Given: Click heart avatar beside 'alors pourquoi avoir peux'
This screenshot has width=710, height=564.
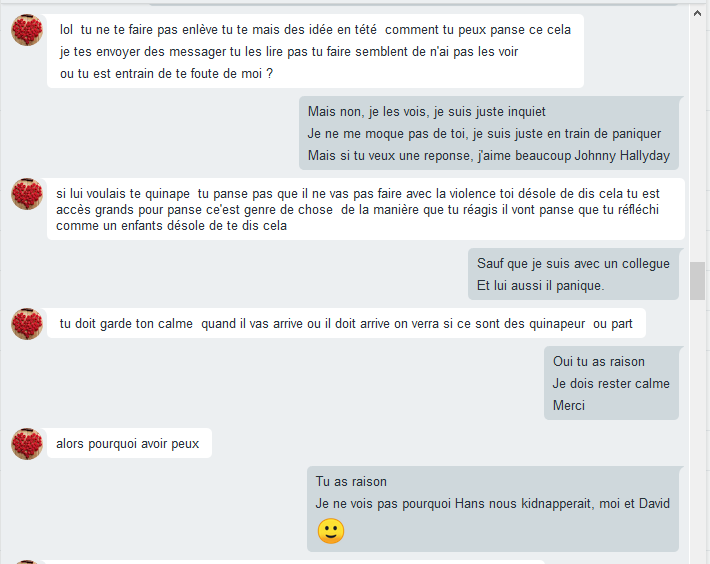Looking at the screenshot, I should [x=27, y=444].
